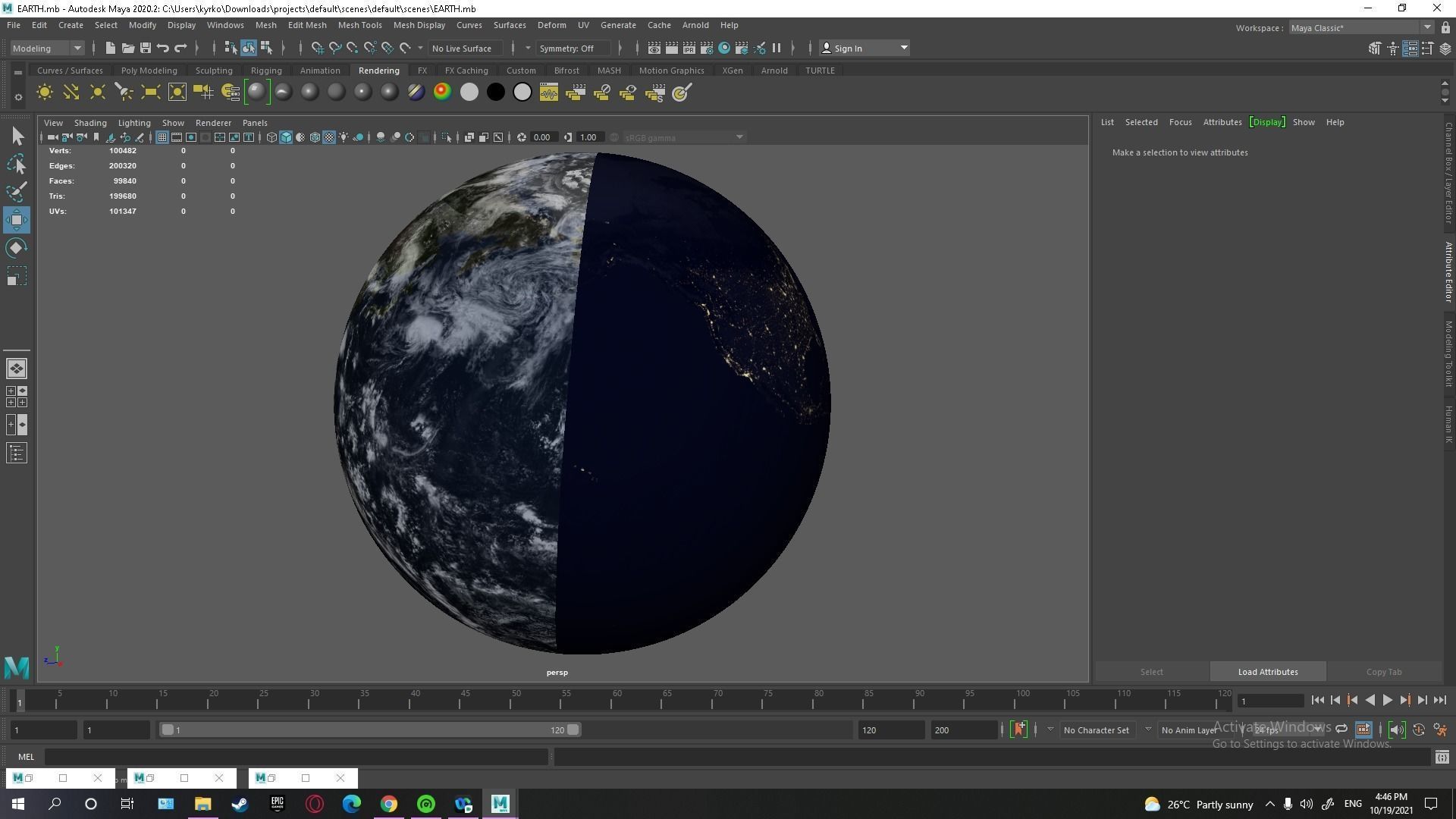Switch to the four-view layout icon

click(17, 397)
